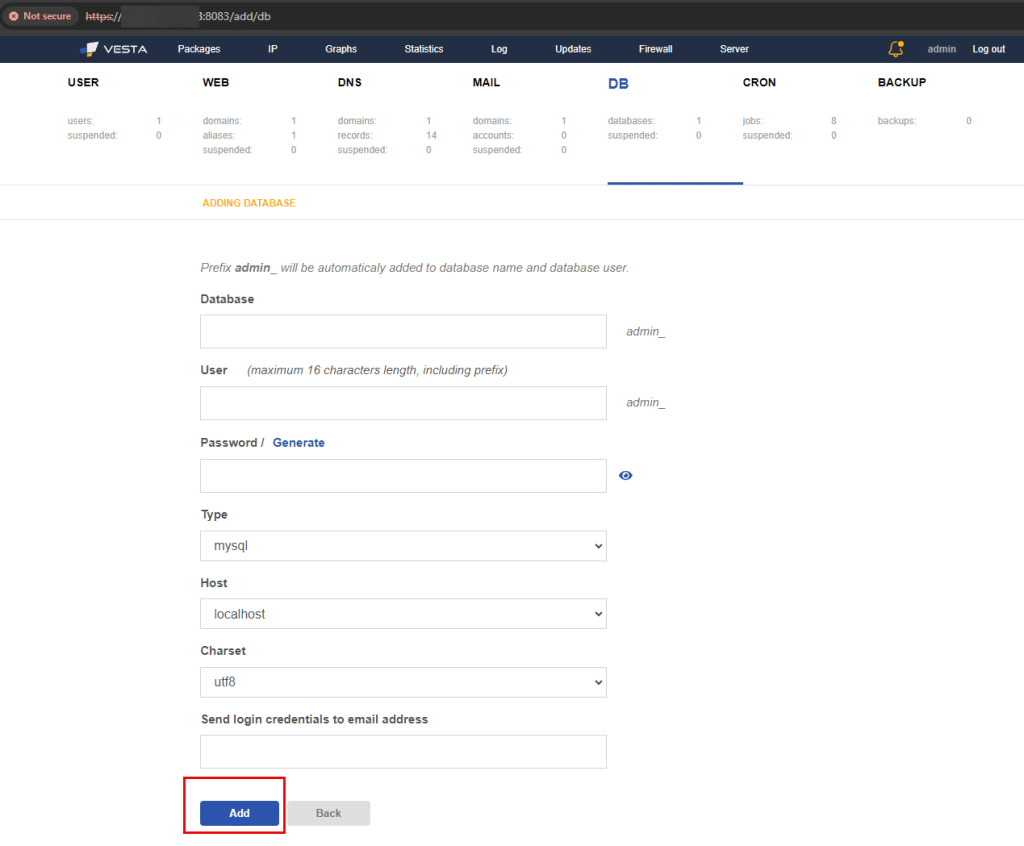This screenshot has height=846, width=1024.
Task: Focus the email address input field
Action: click(403, 752)
